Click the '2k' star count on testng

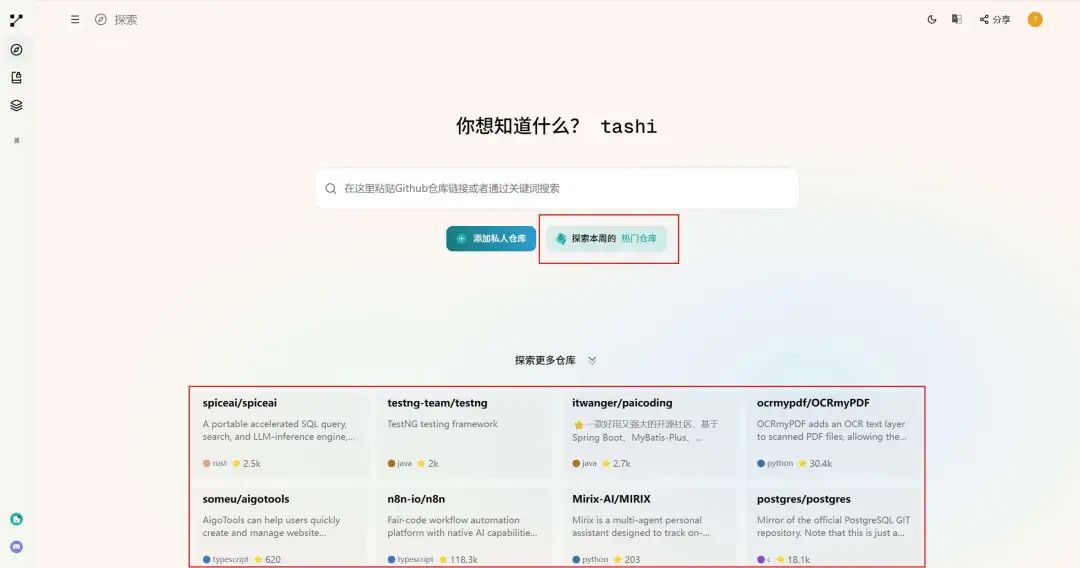tap(433, 463)
